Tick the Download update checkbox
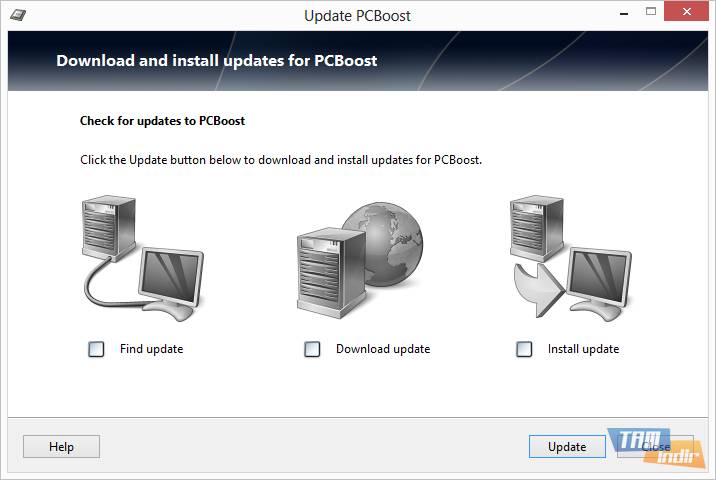 pyautogui.click(x=312, y=349)
